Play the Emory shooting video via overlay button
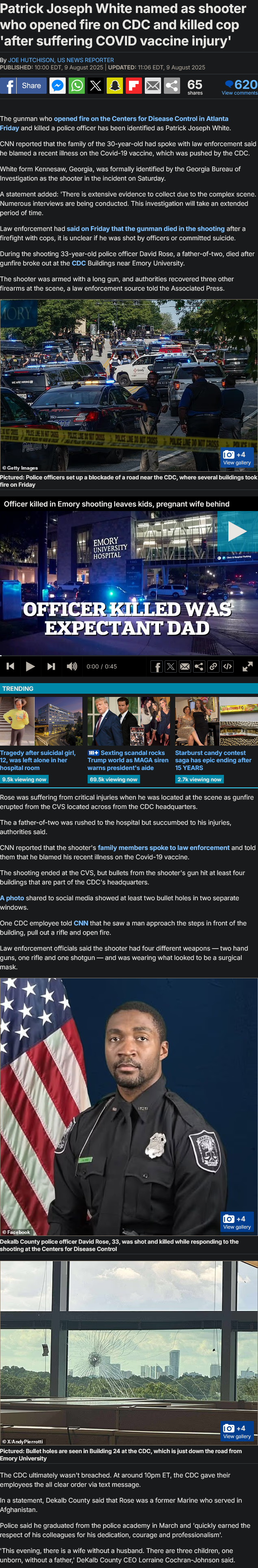The image size is (258, 1568). coord(237,531)
